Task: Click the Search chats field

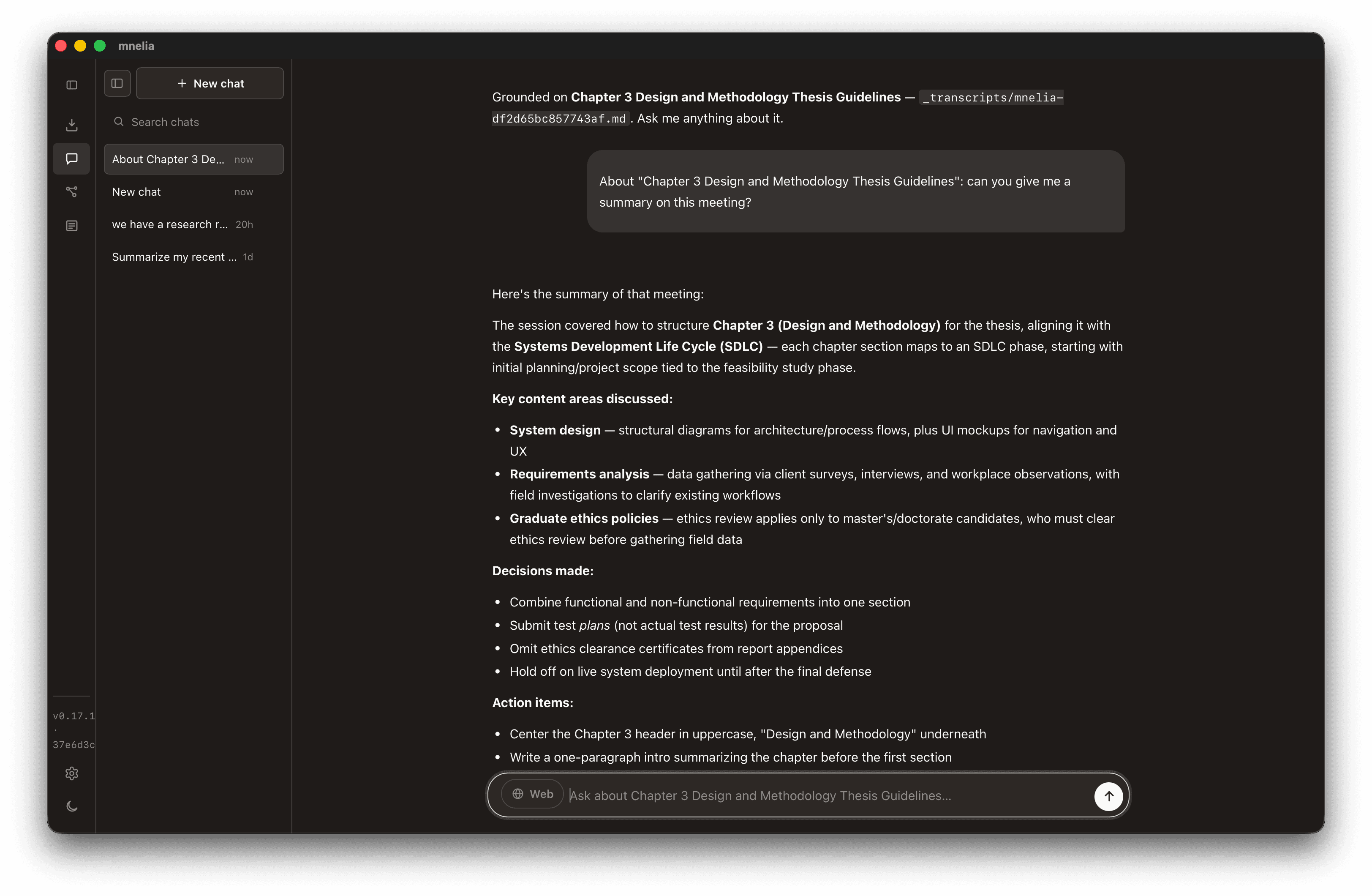Action: click(x=194, y=122)
